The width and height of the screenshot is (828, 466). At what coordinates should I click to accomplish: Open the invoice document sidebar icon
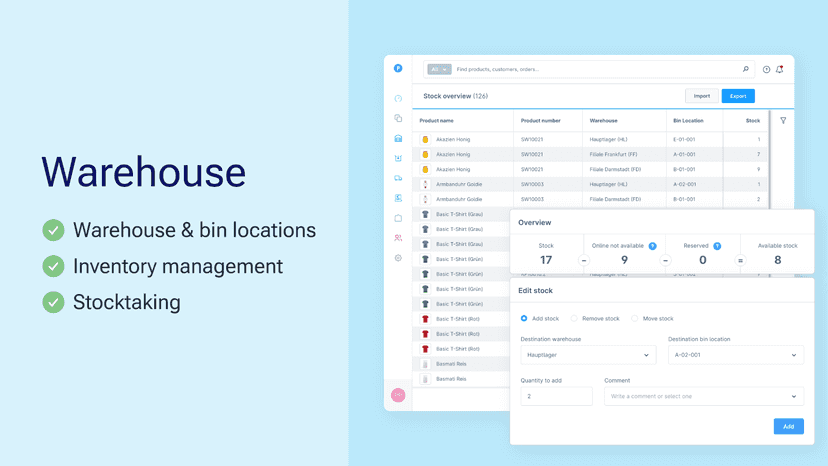point(398,198)
